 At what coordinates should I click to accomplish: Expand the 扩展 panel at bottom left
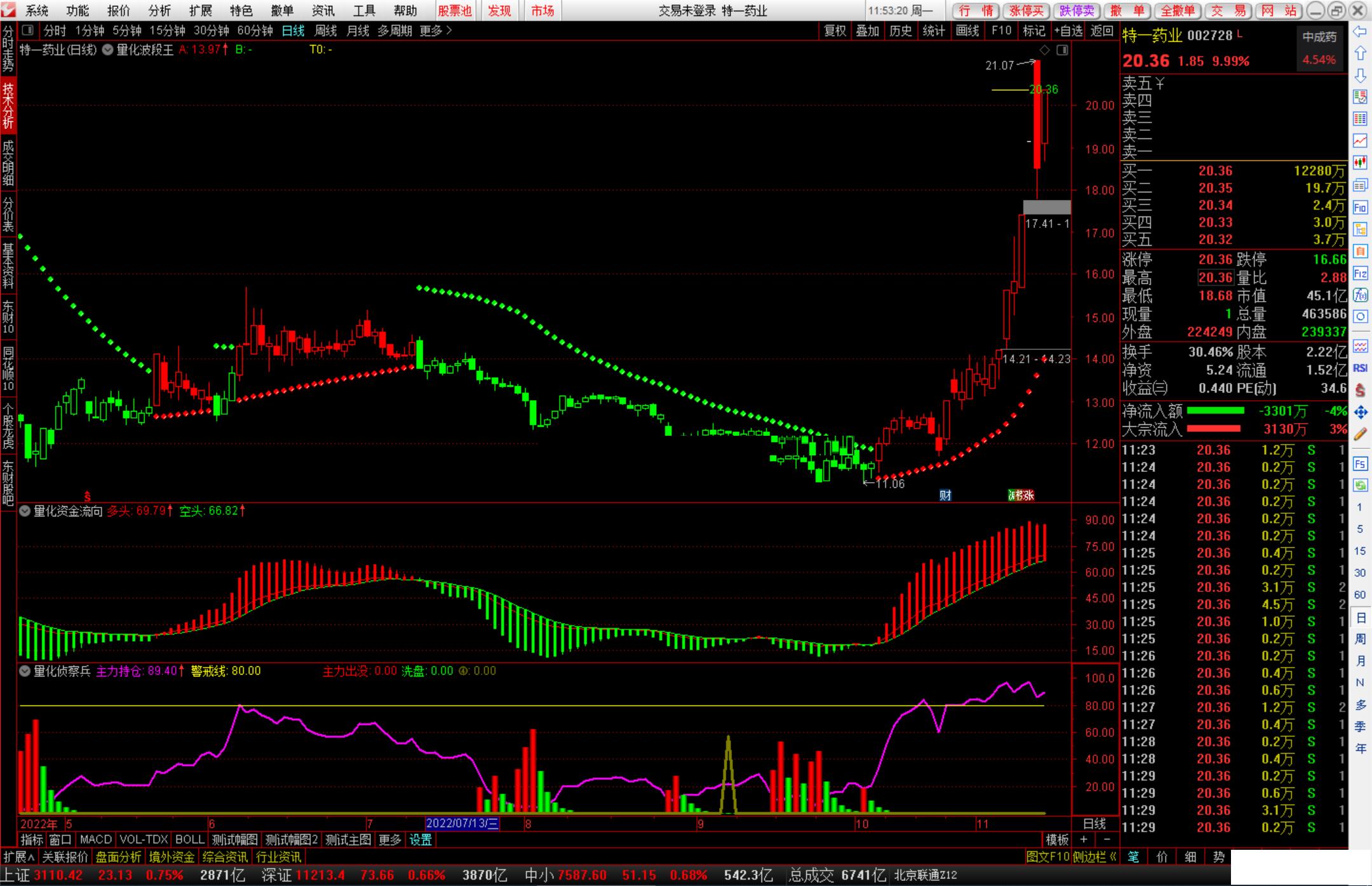18,857
